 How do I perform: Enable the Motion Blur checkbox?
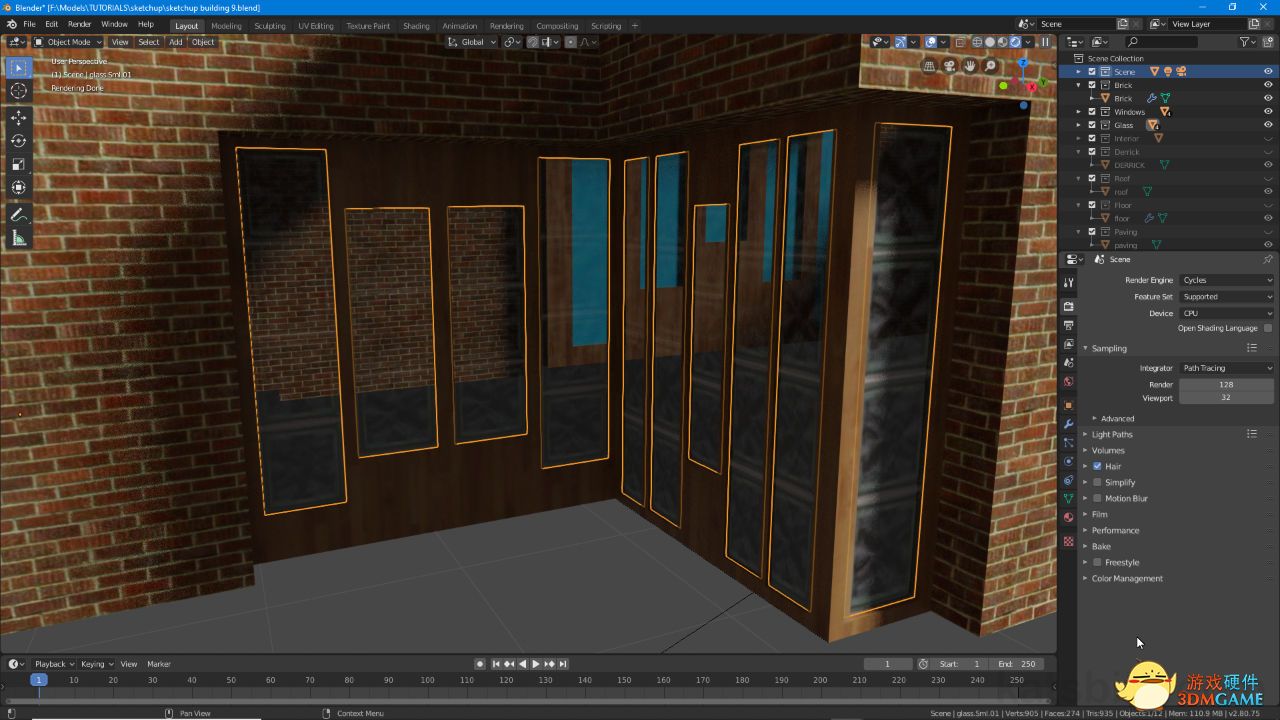pyautogui.click(x=1097, y=498)
